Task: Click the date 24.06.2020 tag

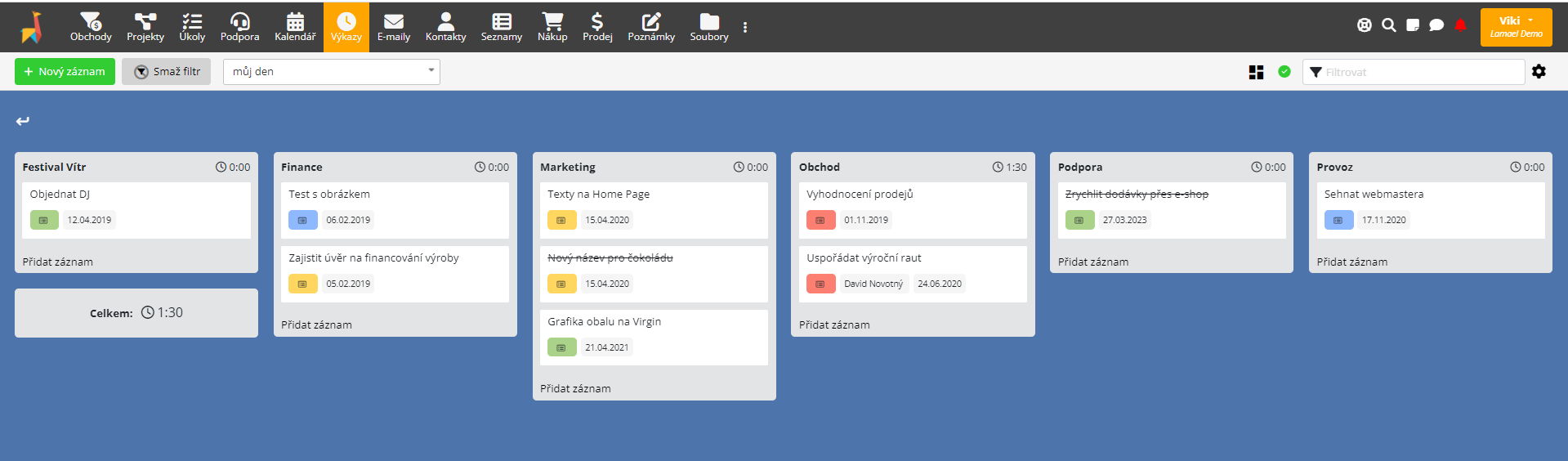Action: click(940, 284)
